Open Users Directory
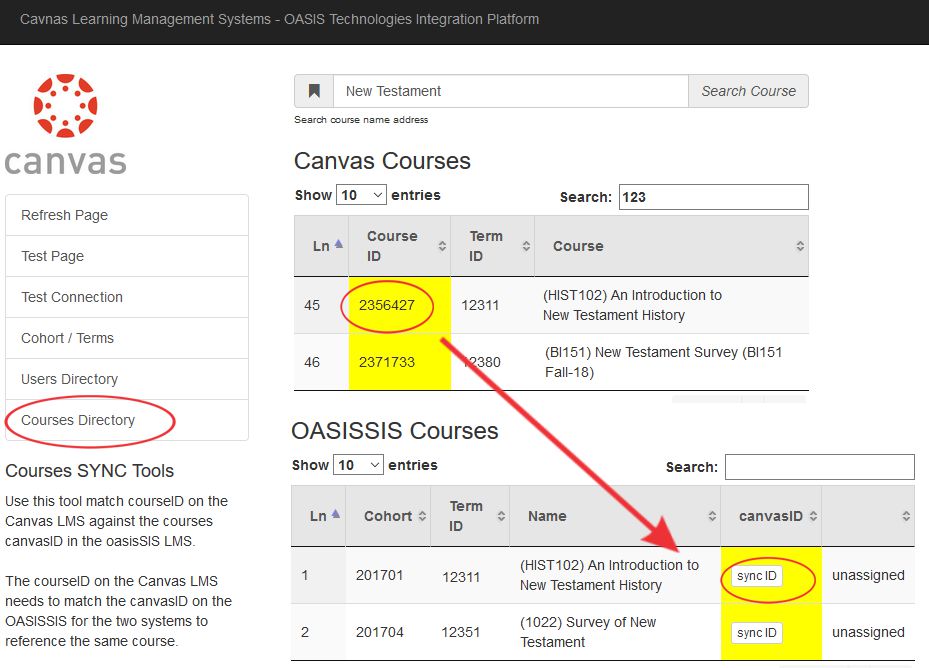The image size is (929, 668). point(127,379)
